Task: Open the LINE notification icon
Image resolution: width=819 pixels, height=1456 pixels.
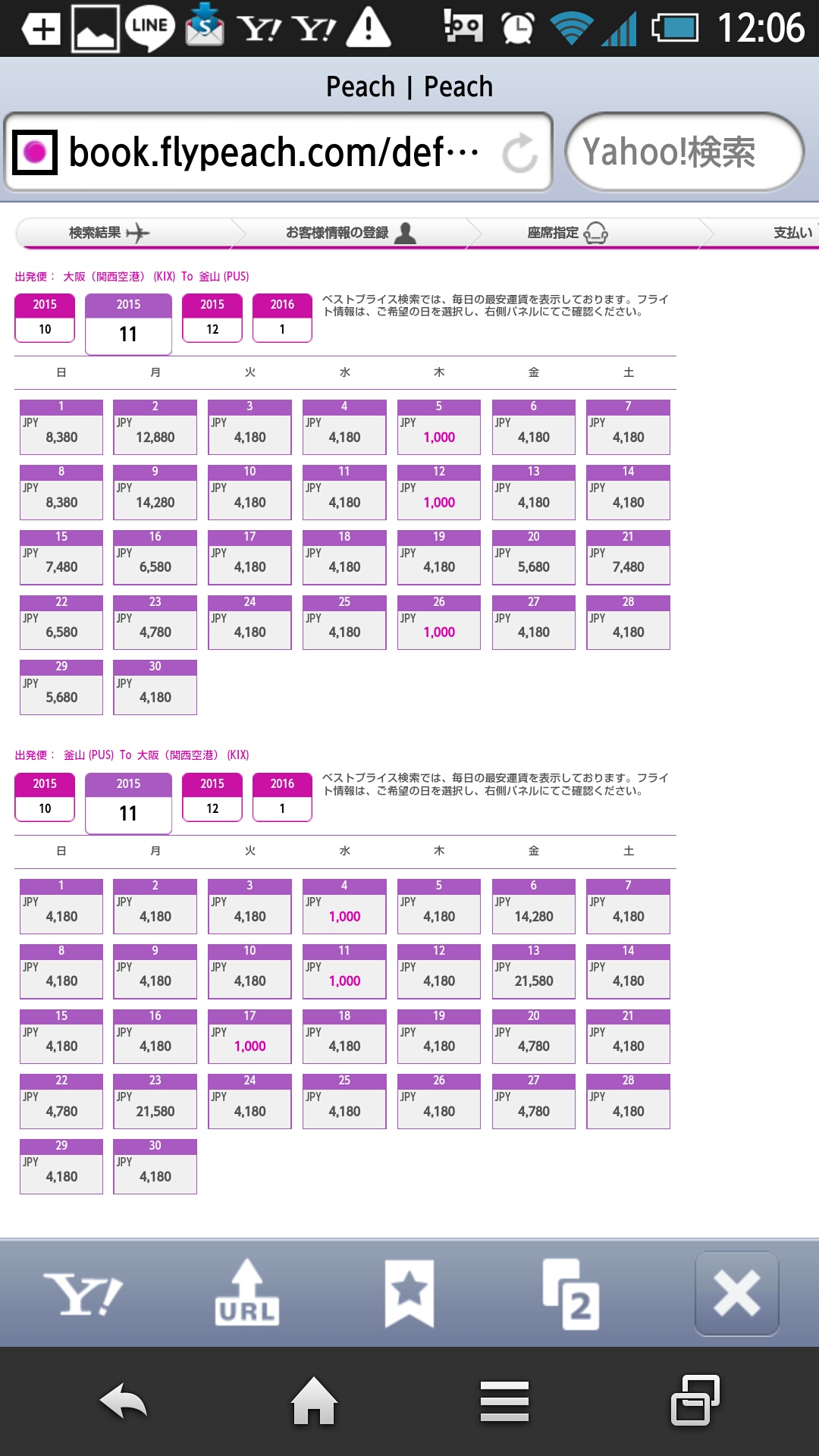Action: point(149,28)
